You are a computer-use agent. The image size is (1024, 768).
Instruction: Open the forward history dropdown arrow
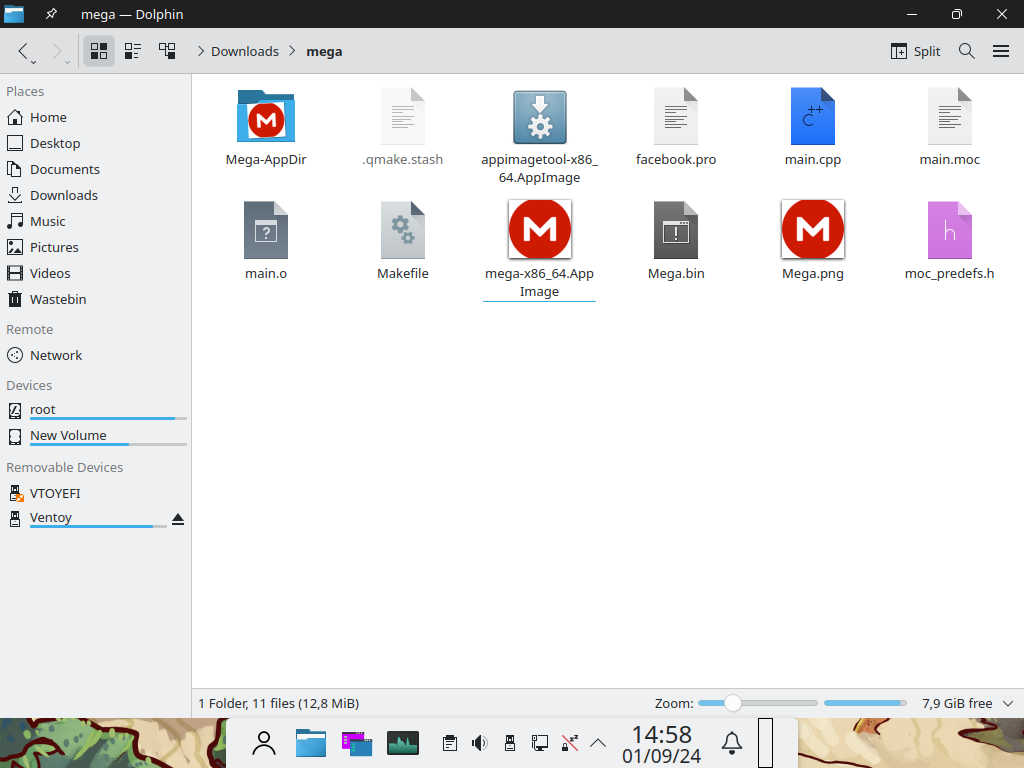tap(67, 62)
